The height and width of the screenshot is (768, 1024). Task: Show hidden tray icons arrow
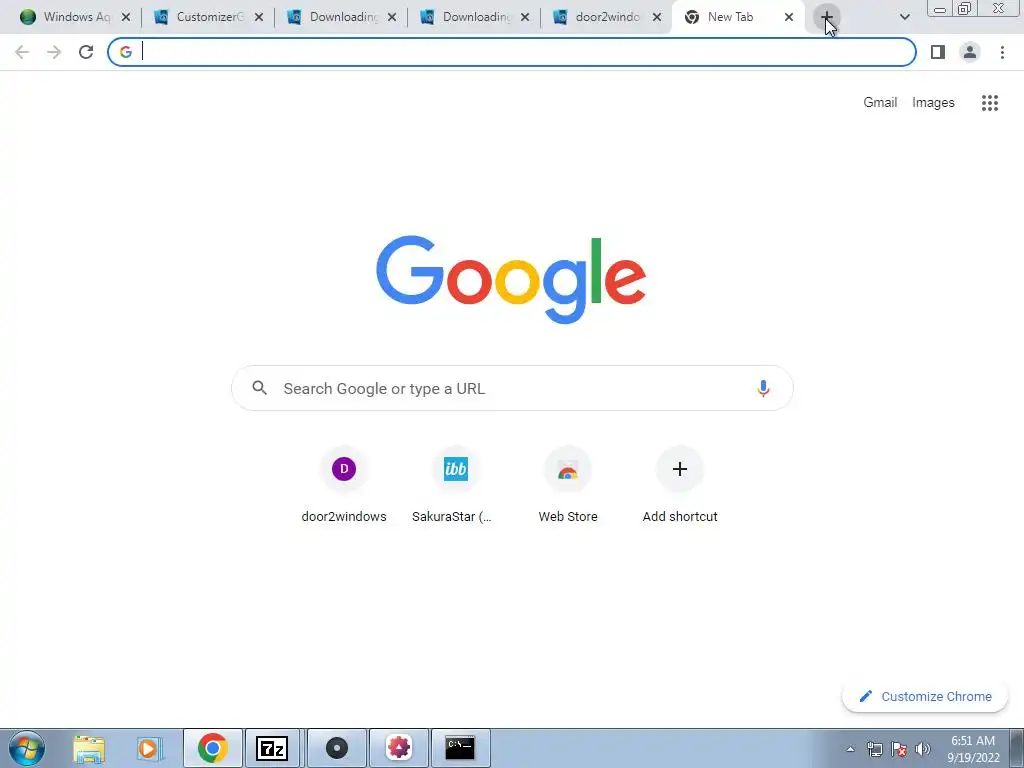click(x=850, y=749)
